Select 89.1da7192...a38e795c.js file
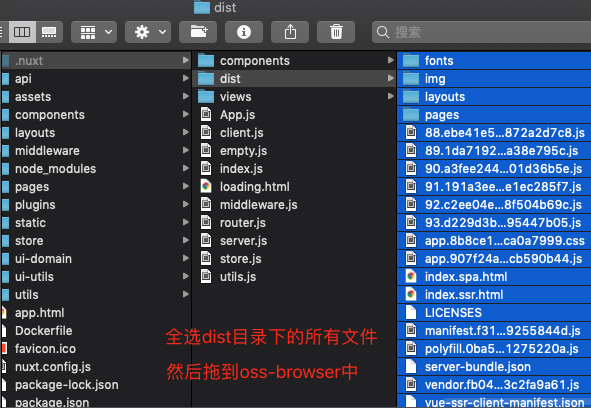The width and height of the screenshot is (591, 408). coord(494,150)
